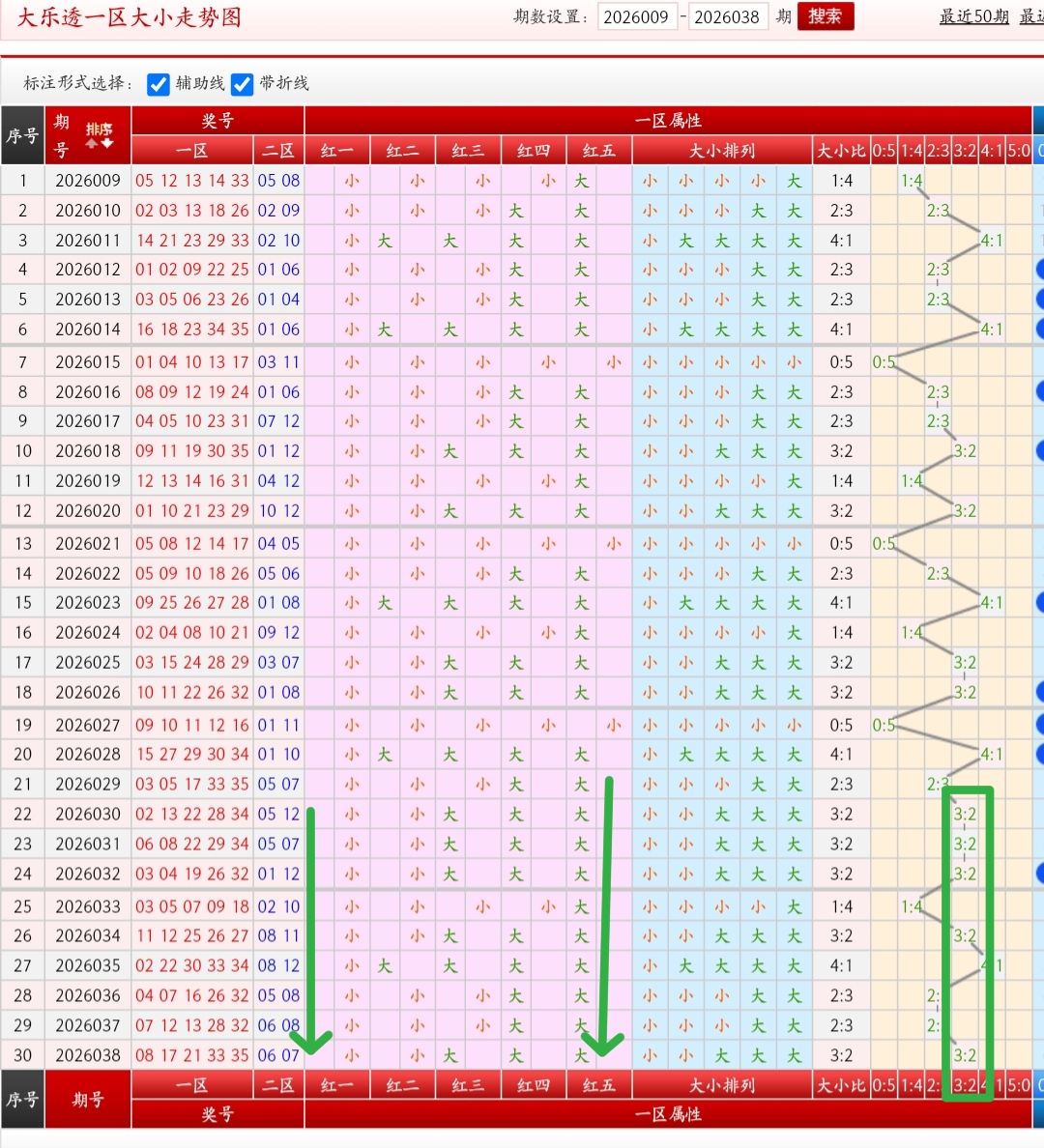Click the 0:5 trend point for period 2026015

(884, 362)
